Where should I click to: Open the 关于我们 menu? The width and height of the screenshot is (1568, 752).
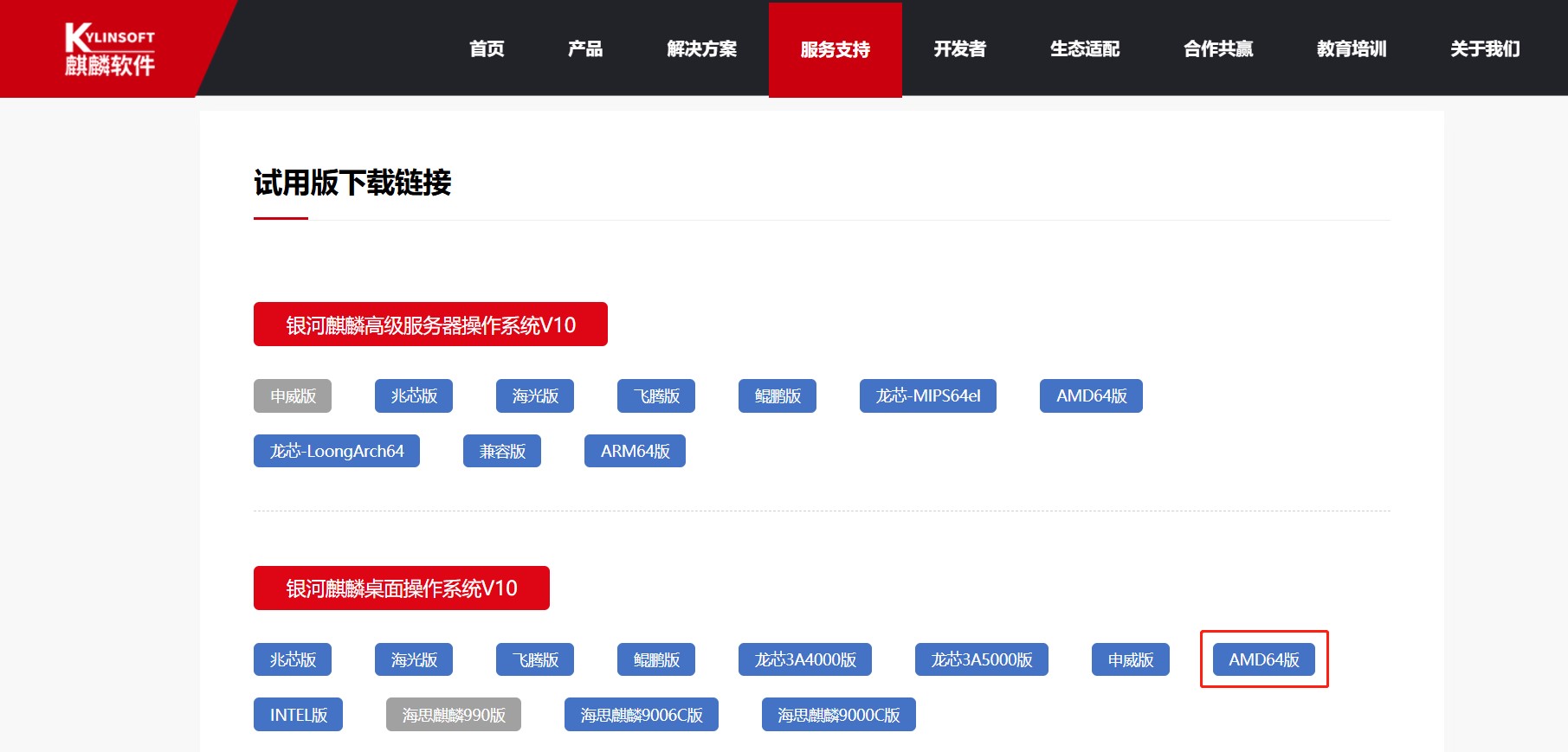pos(1485,49)
